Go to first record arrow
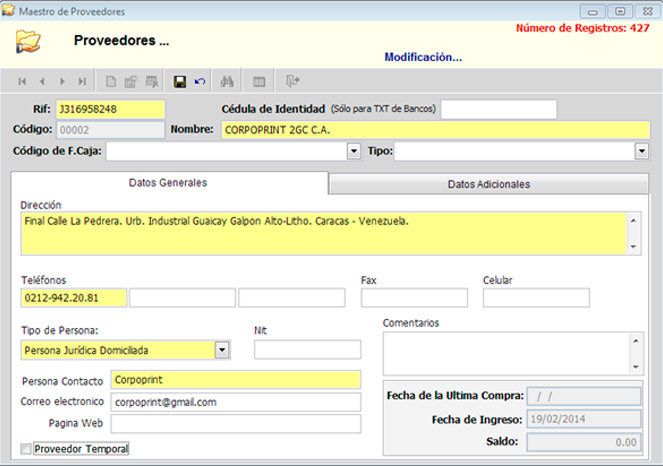 pos(22,81)
